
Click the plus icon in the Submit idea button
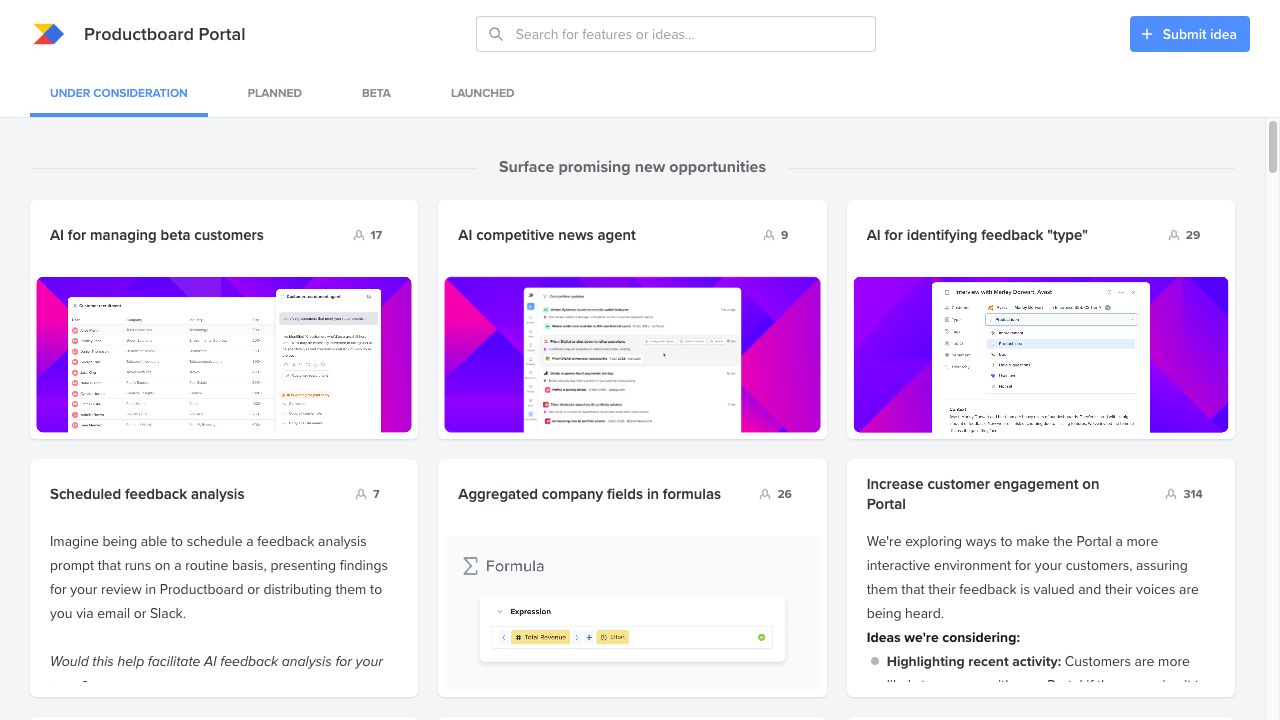click(x=1147, y=34)
